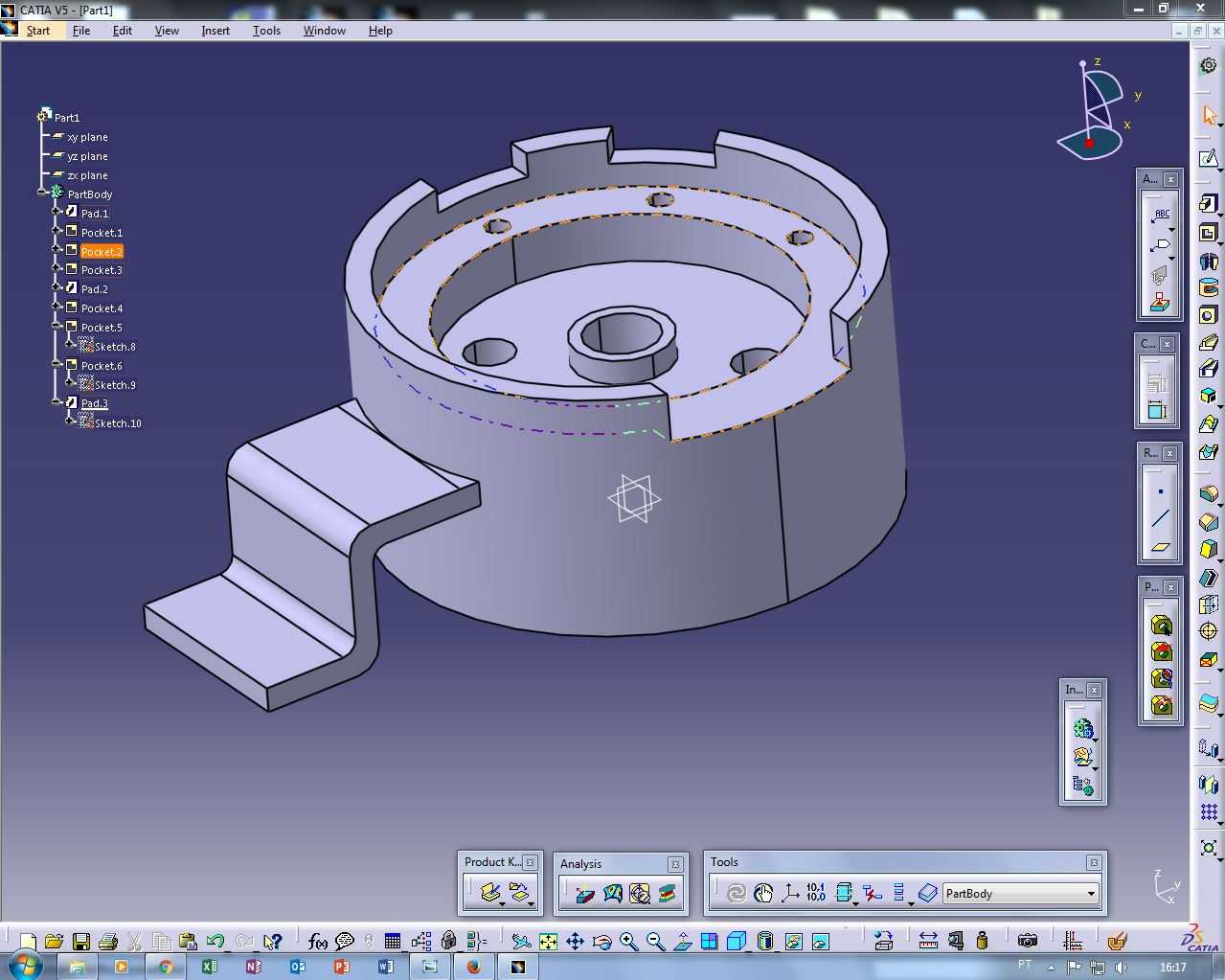This screenshot has width=1225, height=980.
Task: Select the Hole tool
Action: pyautogui.click(x=1209, y=315)
